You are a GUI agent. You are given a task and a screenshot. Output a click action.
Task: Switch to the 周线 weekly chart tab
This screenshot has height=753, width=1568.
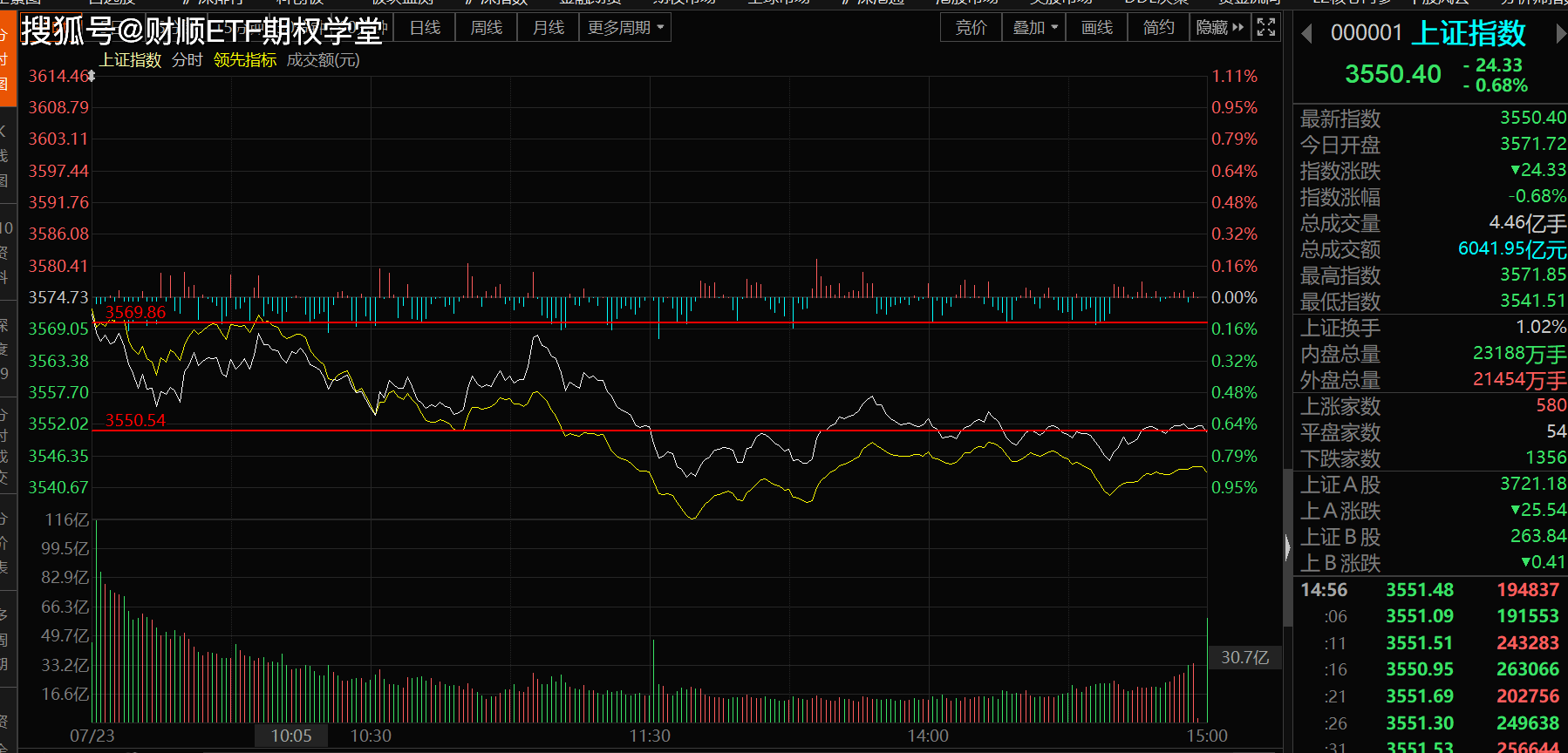click(486, 28)
